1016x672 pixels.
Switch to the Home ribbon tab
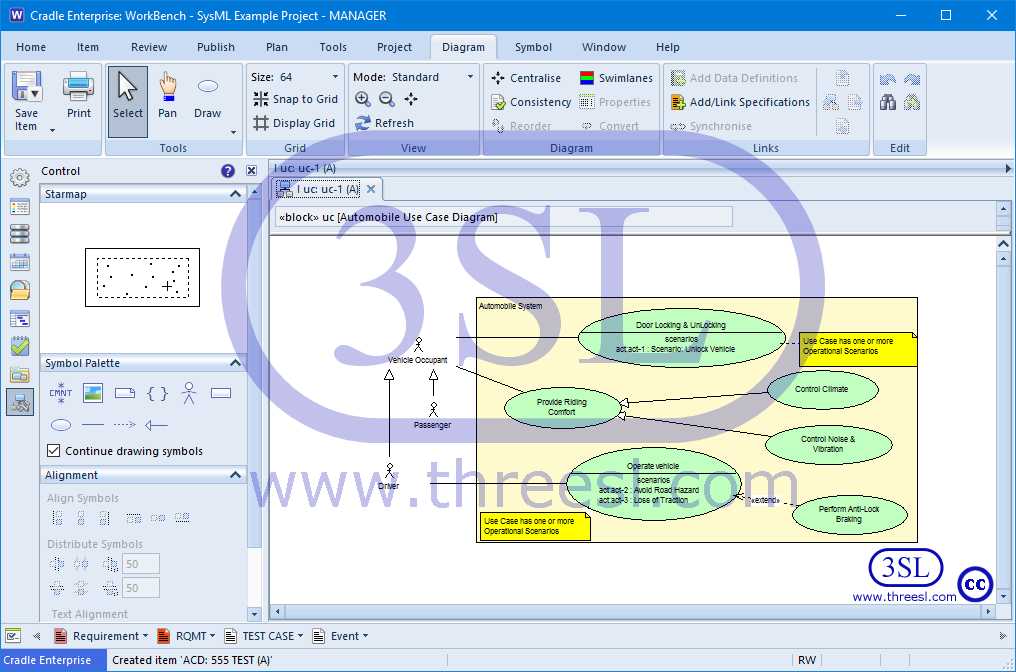[31, 47]
